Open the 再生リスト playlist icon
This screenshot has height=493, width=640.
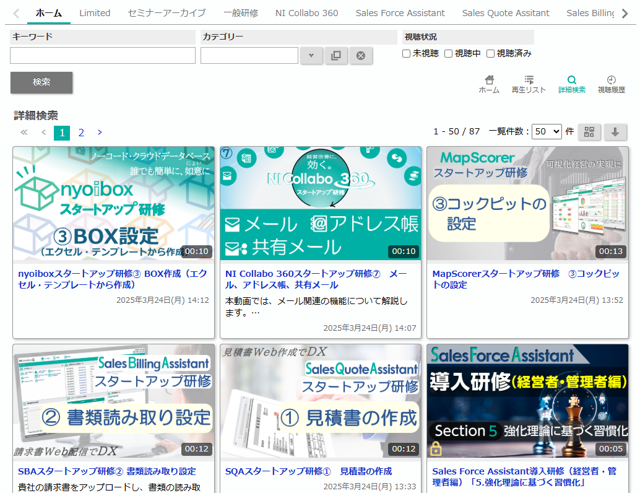click(x=529, y=84)
